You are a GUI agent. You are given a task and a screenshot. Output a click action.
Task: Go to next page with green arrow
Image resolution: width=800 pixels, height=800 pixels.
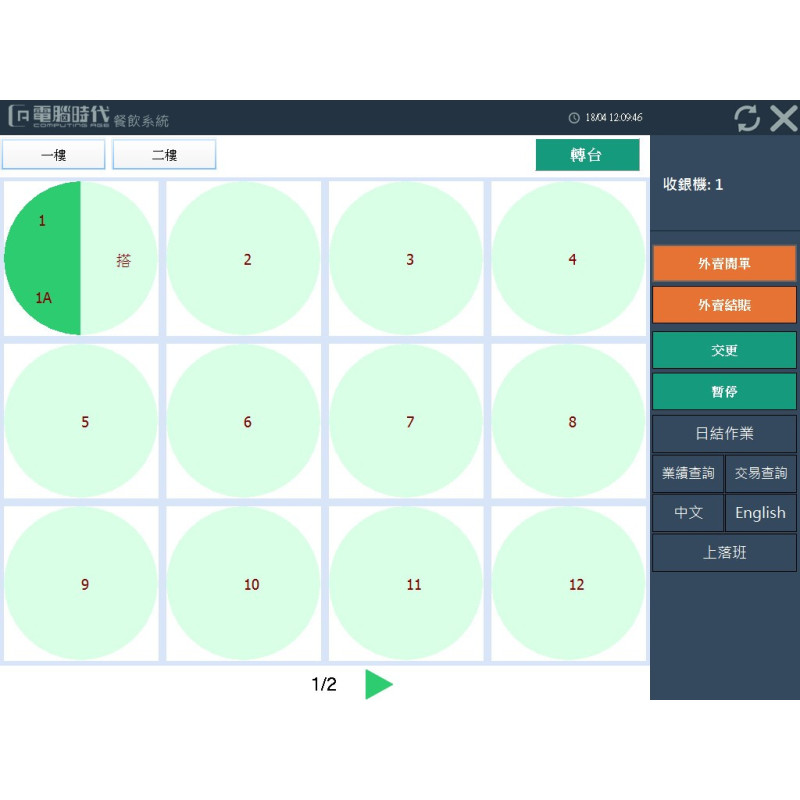(x=378, y=684)
